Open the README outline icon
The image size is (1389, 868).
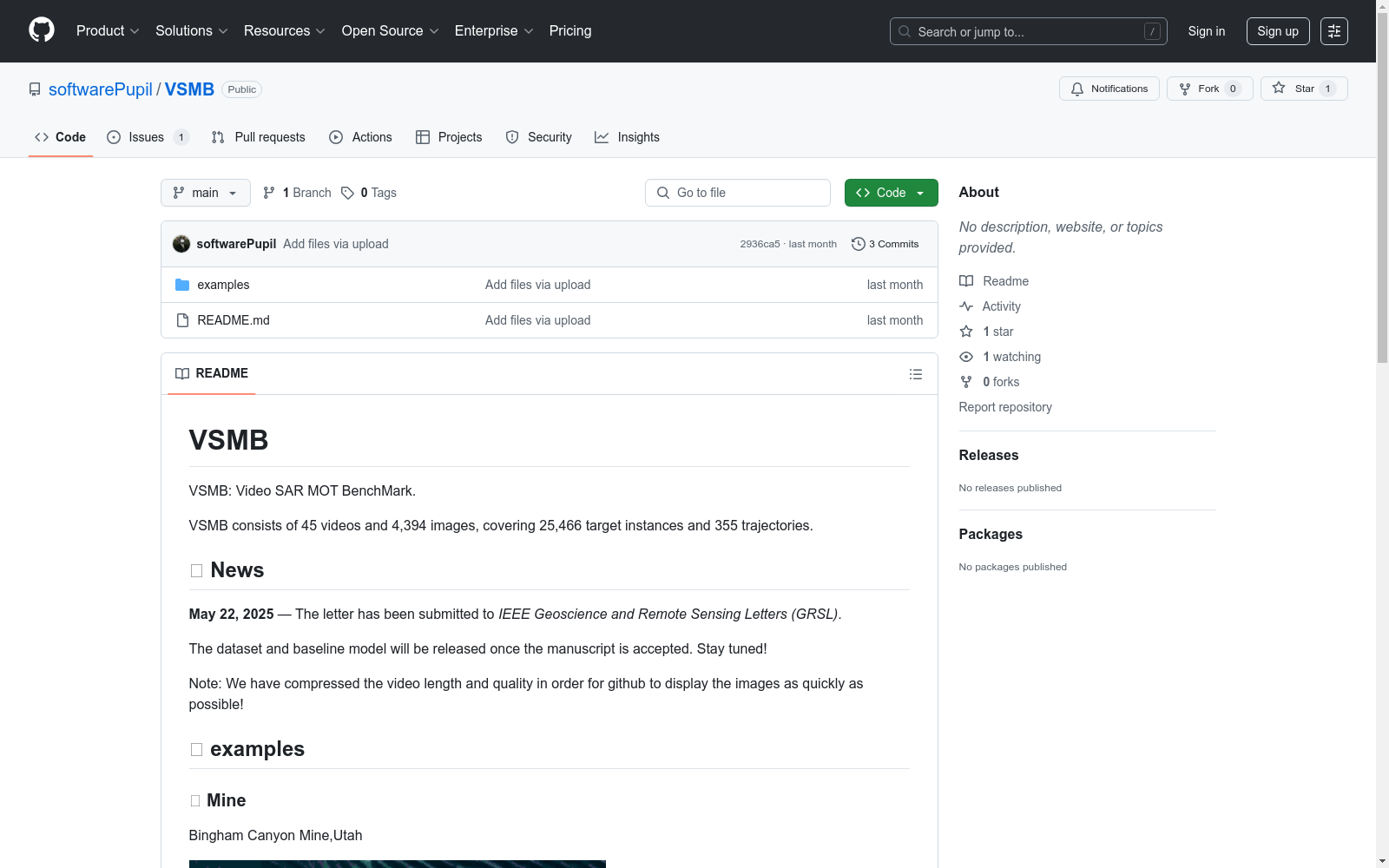(x=916, y=374)
